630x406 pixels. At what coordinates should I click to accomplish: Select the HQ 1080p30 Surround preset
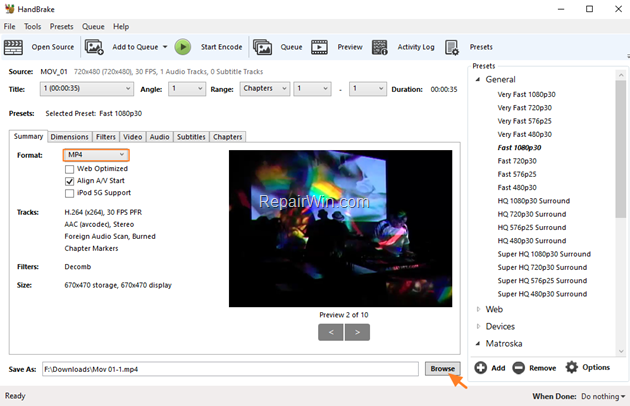click(534, 201)
